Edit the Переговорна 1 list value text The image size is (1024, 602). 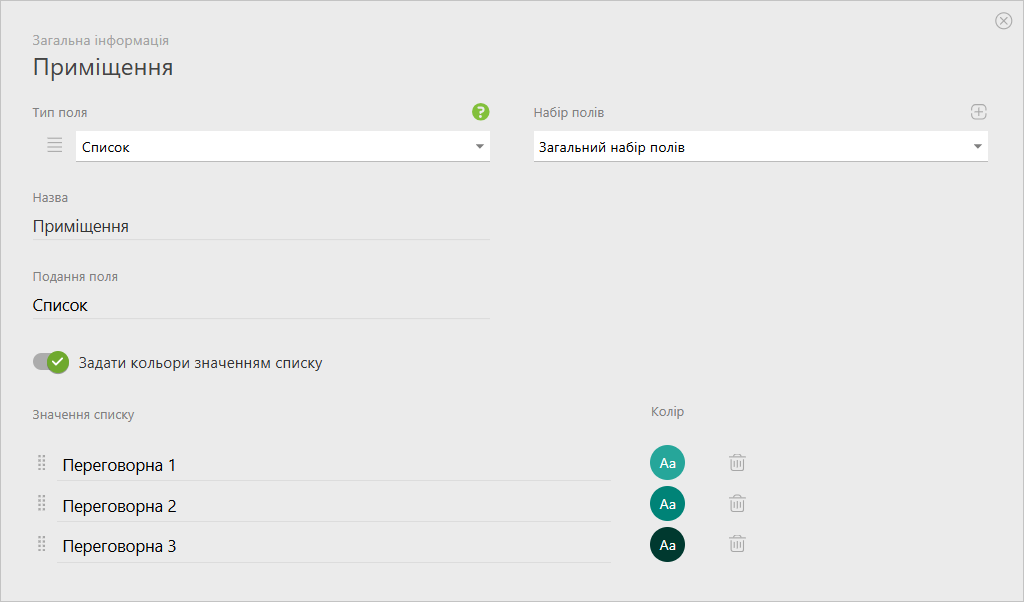point(334,466)
